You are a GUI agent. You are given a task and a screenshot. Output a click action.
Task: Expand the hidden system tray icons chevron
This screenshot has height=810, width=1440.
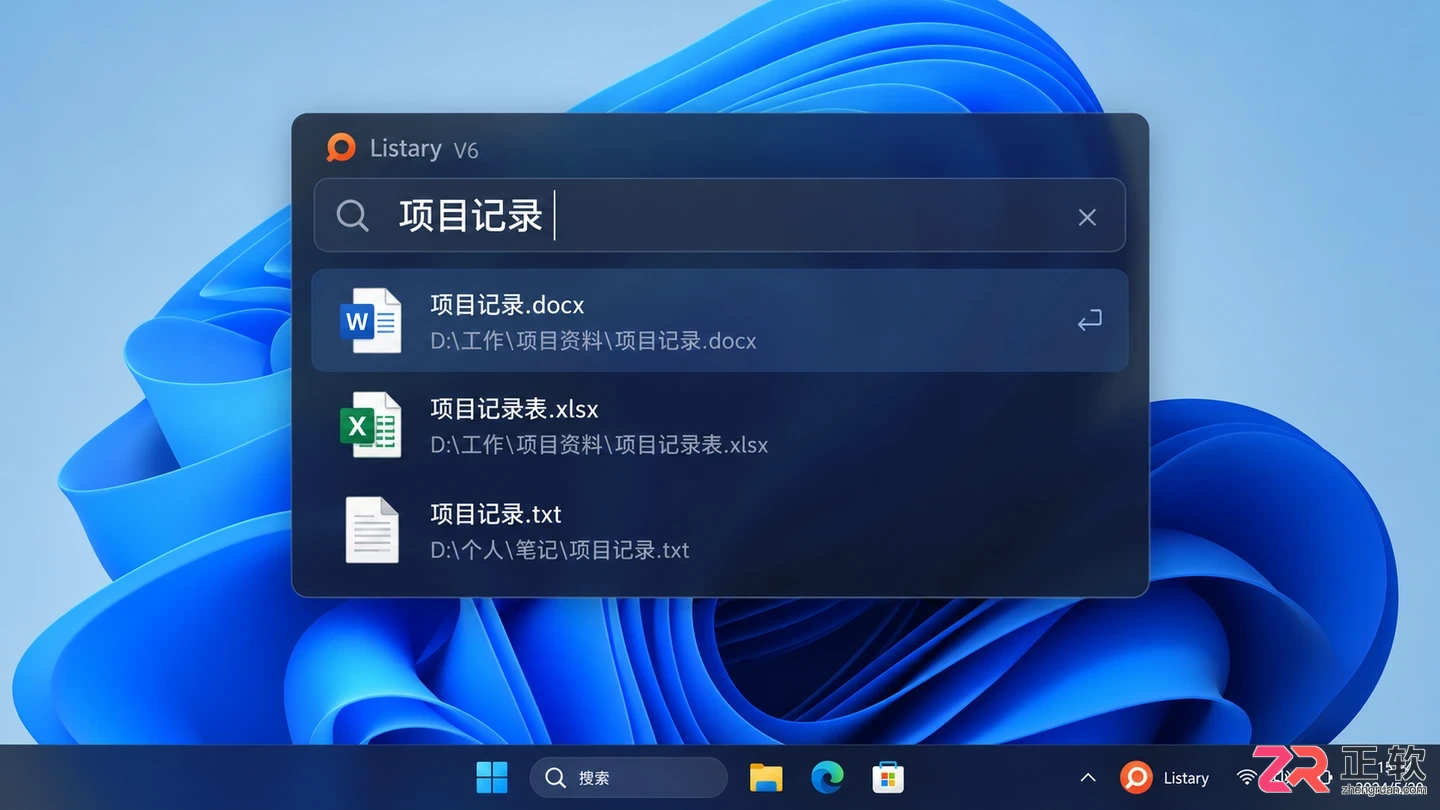(x=1088, y=778)
